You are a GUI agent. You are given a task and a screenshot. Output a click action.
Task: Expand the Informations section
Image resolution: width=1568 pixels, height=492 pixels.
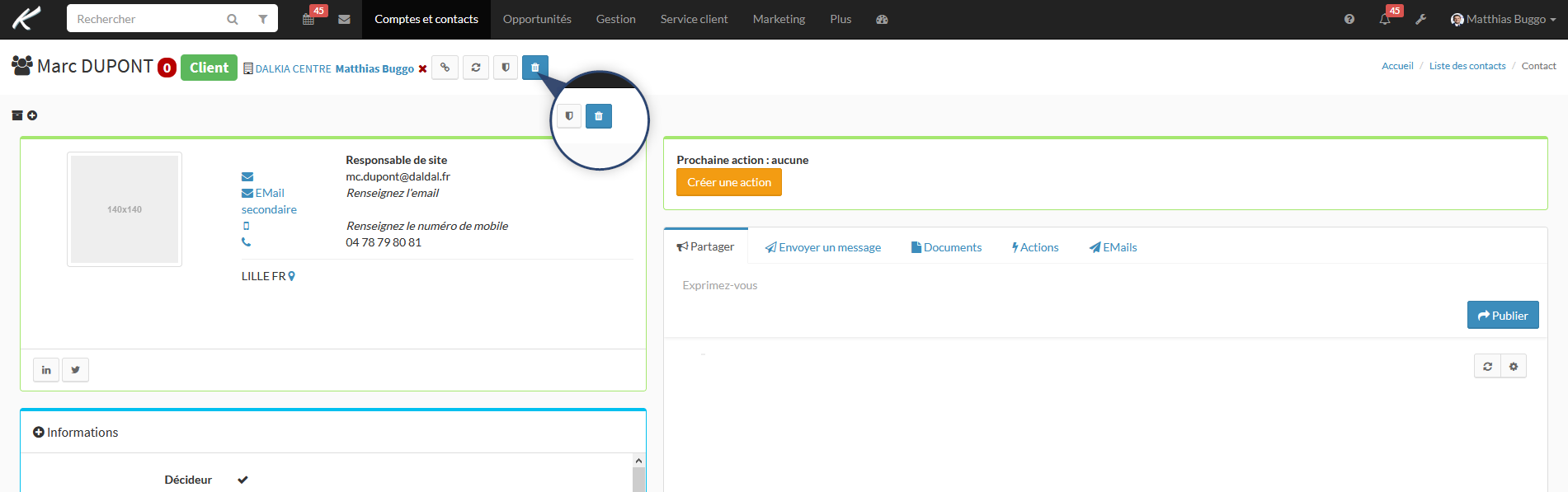(76, 433)
